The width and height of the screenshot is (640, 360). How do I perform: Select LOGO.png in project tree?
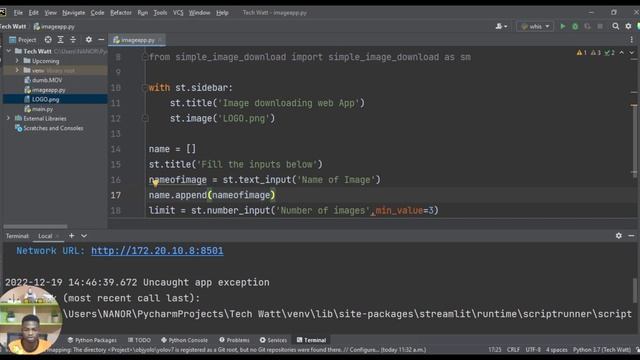(45, 99)
